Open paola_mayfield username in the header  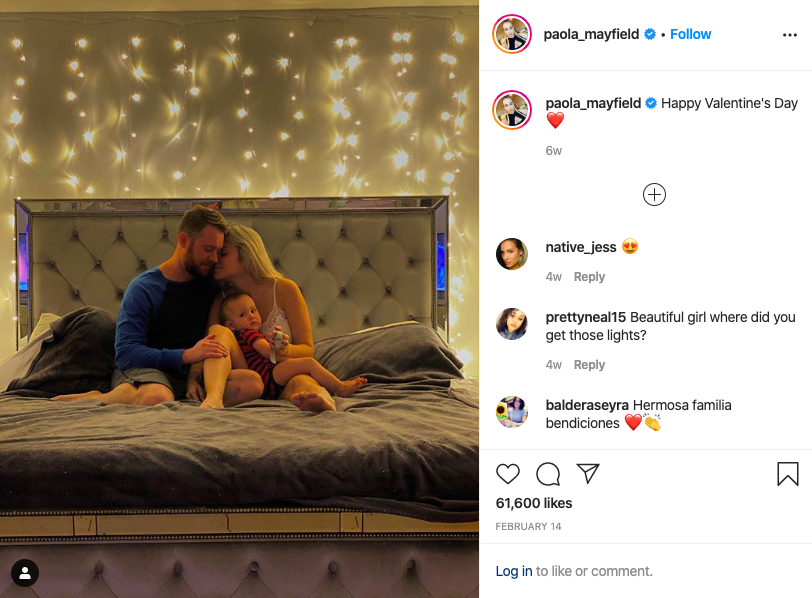[x=591, y=34]
